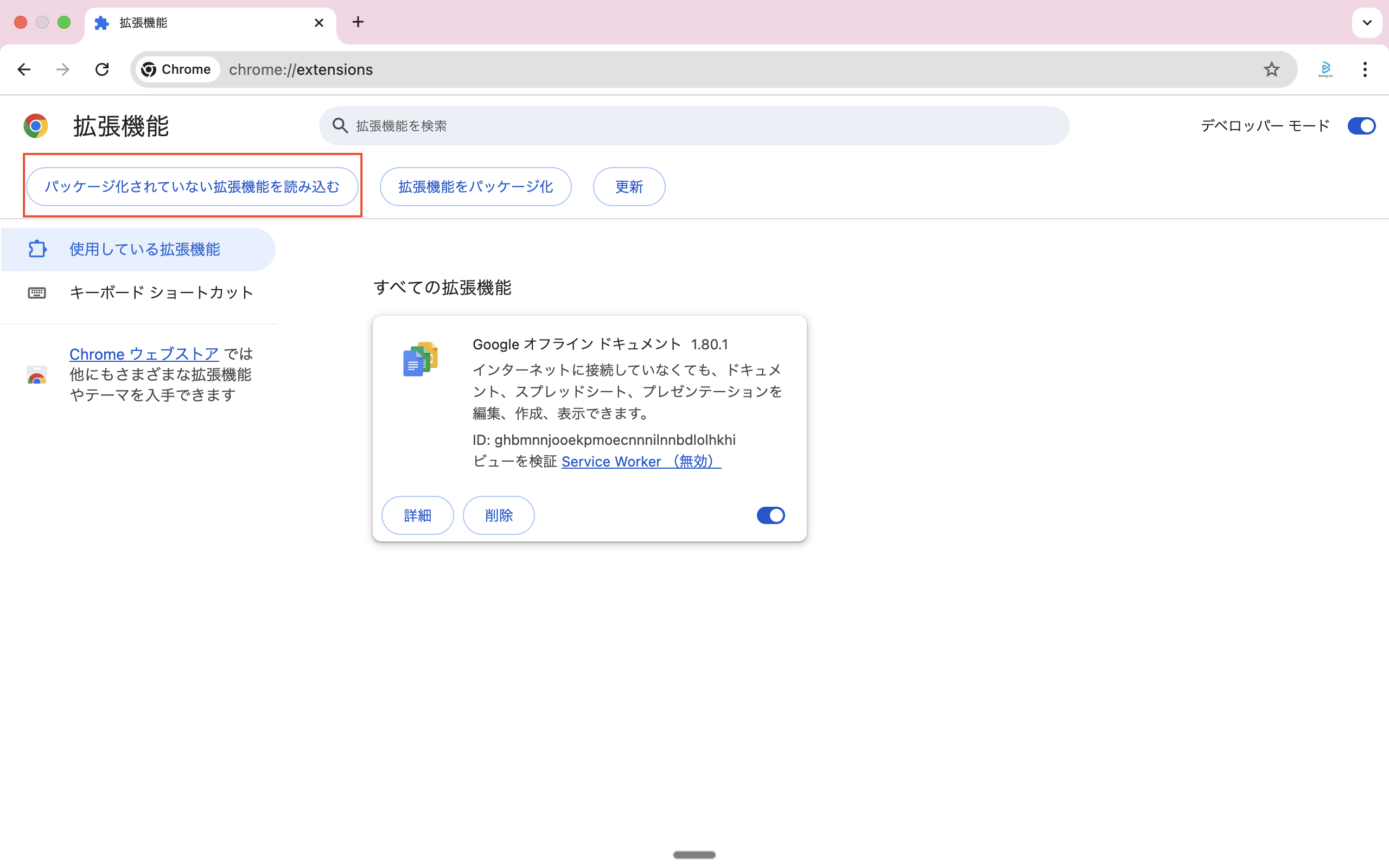
Task: Click パッケージ化されていない拡張機能を読み込む button
Action: tap(192, 187)
